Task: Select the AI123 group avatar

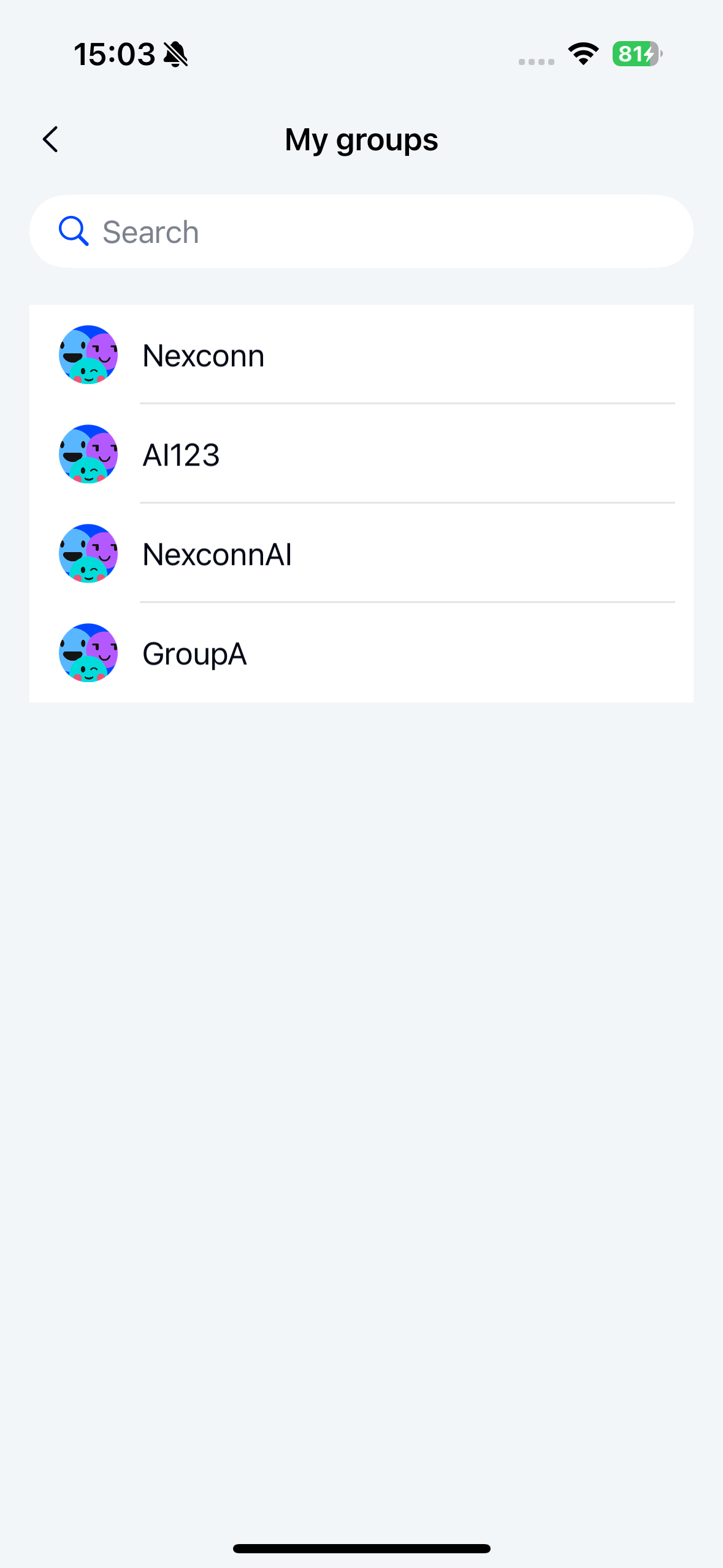Action: click(x=88, y=454)
